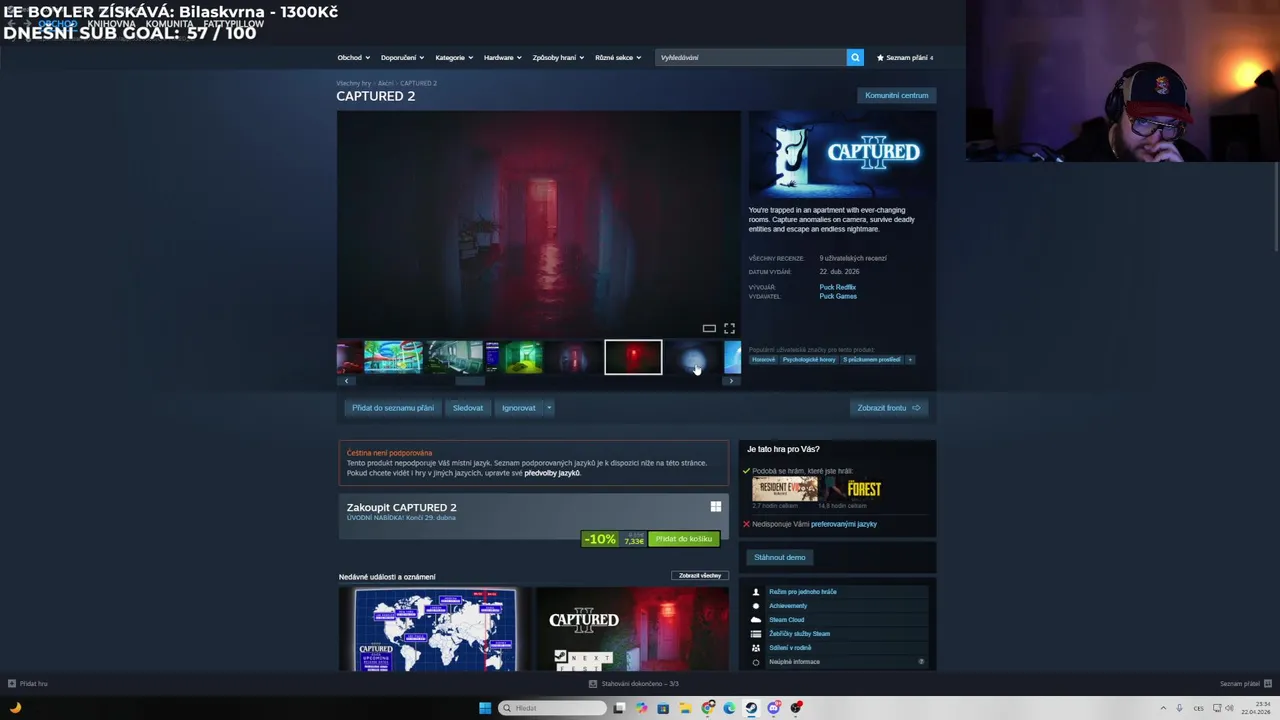Image resolution: width=1280 pixels, height=720 pixels.
Task: Open Windows Start menu
Action: click(x=485, y=708)
